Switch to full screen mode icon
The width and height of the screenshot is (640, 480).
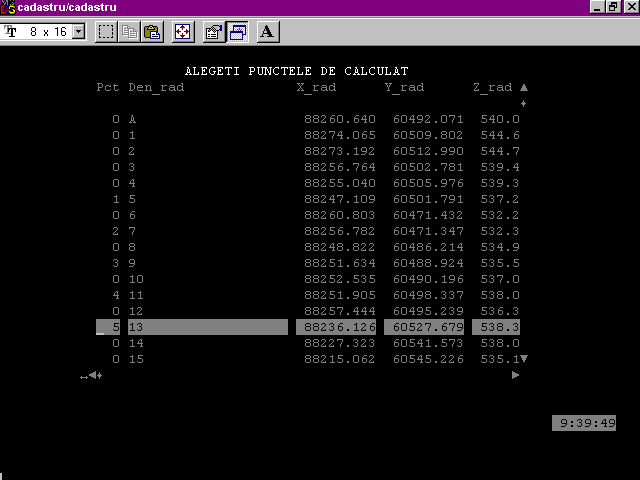[x=183, y=32]
